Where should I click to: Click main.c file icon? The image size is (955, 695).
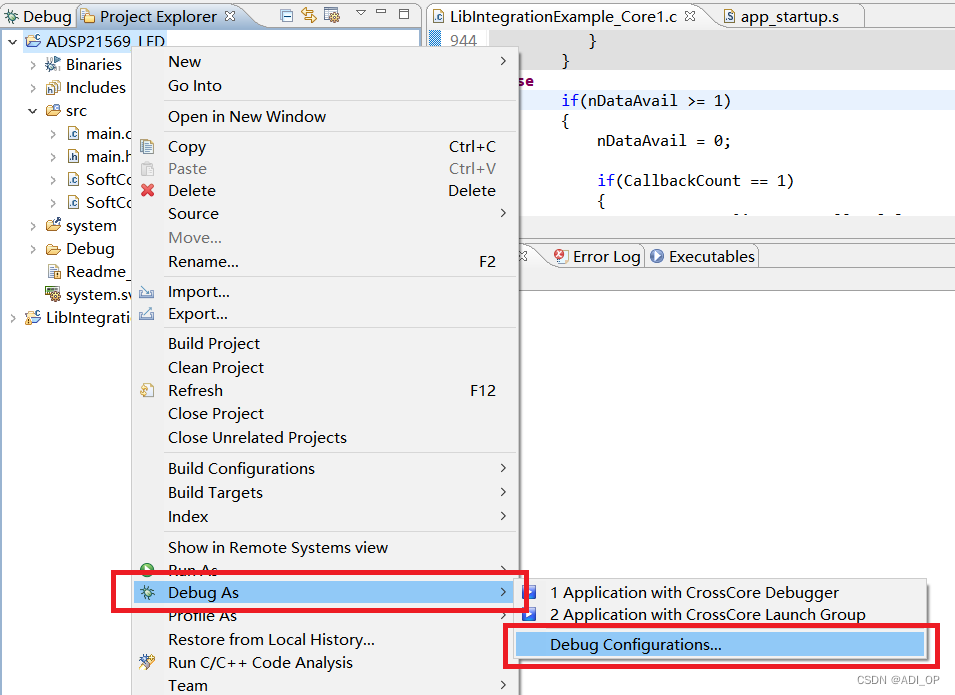pos(74,133)
